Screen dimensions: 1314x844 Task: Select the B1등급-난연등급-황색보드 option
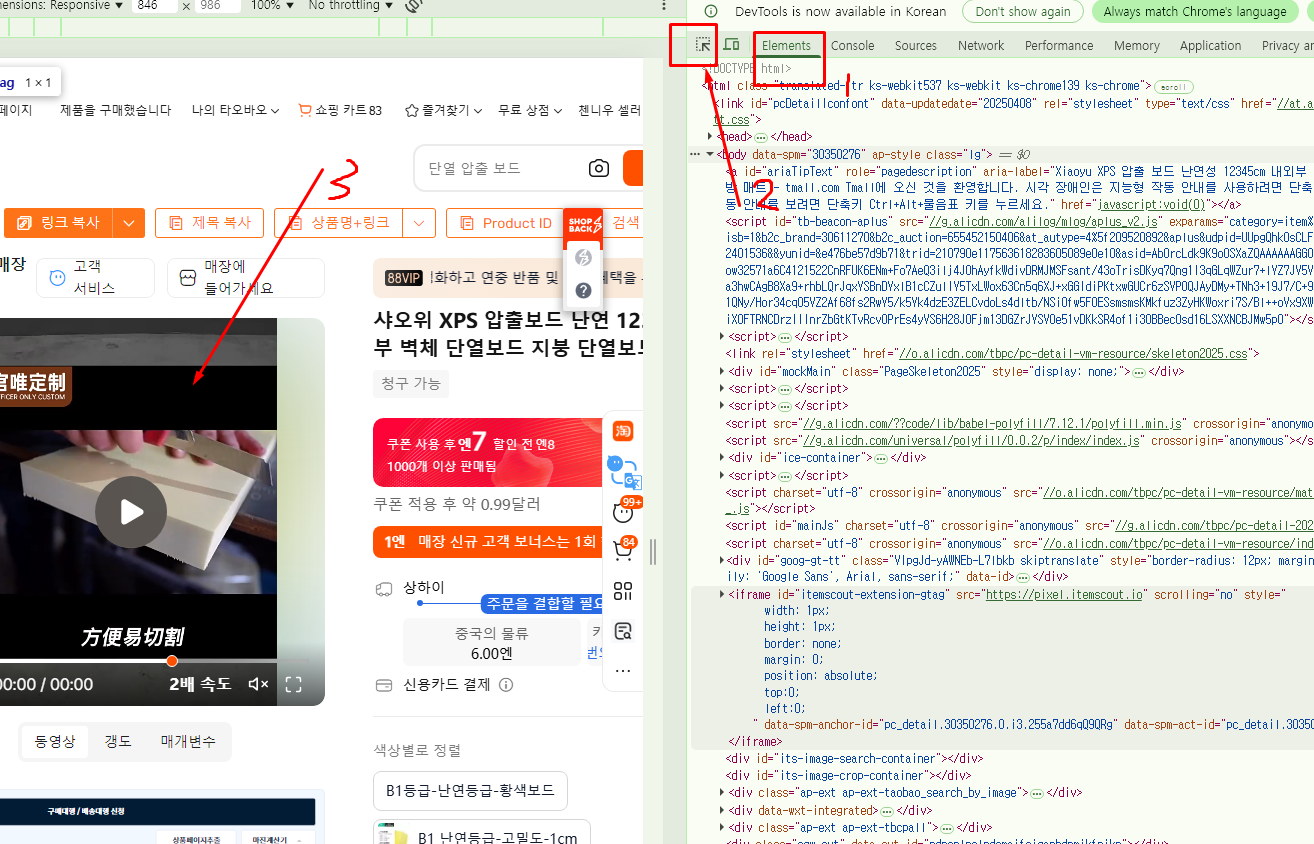tap(470, 790)
